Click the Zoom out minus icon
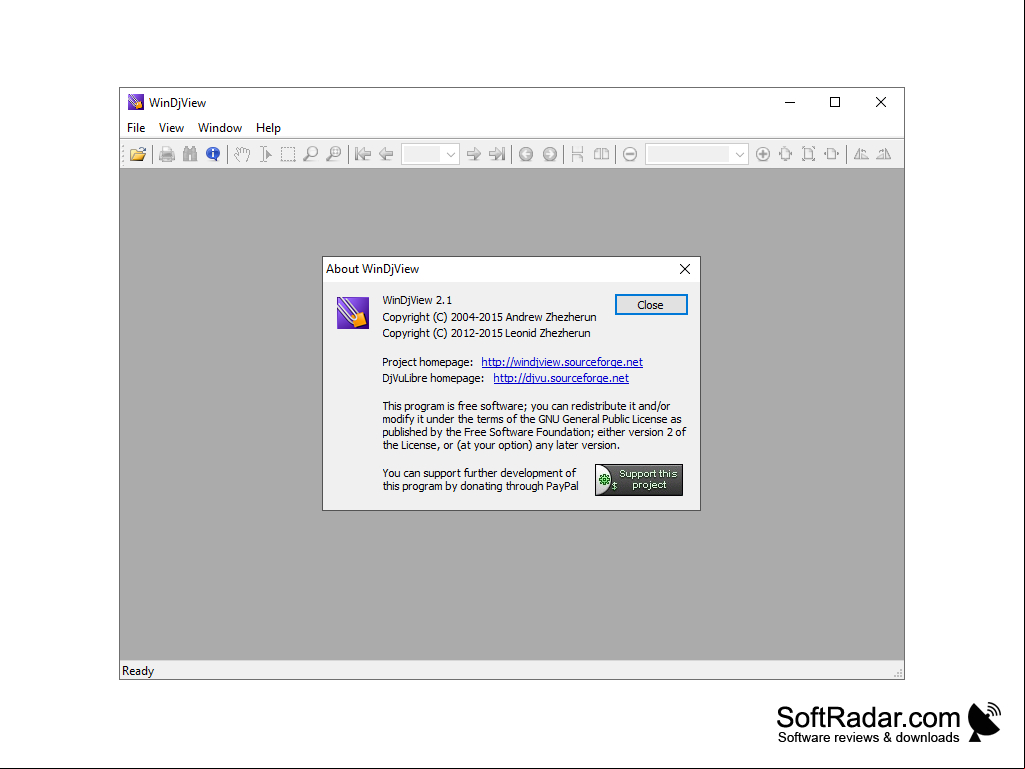 630,154
